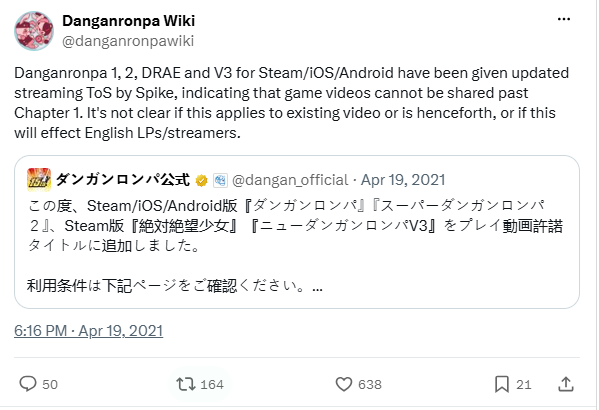
Task: Click the share upload icon
Action: click(566, 384)
